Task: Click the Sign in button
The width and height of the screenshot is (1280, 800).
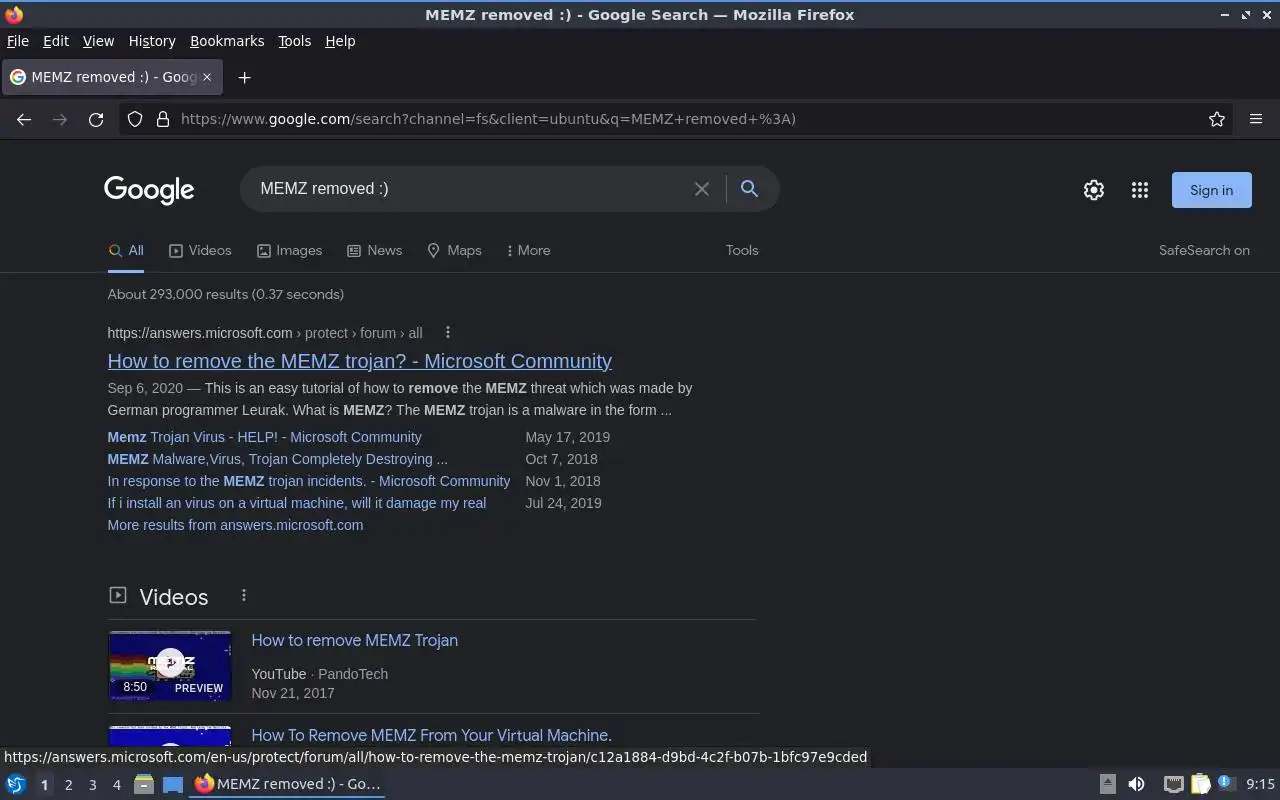Action: pos(1211,190)
